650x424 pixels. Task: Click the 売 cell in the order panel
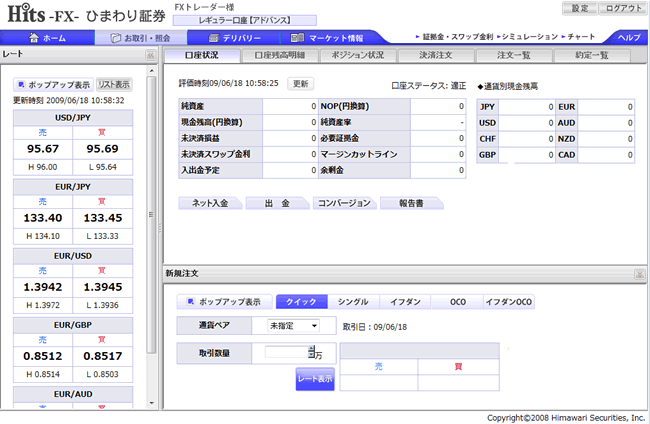(x=378, y=366)
